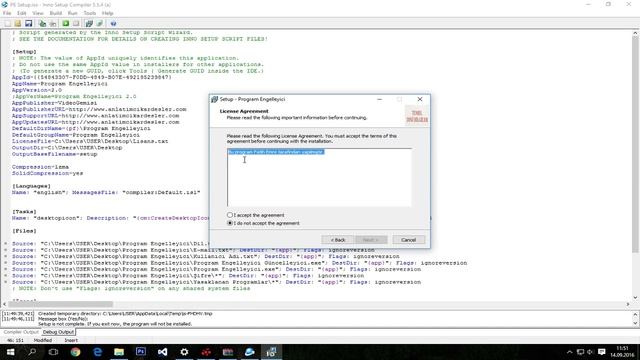The width and height of the screenshot is (640, 360).
Task: Open Photoshop from the taskbar
Action: [141, 352]
